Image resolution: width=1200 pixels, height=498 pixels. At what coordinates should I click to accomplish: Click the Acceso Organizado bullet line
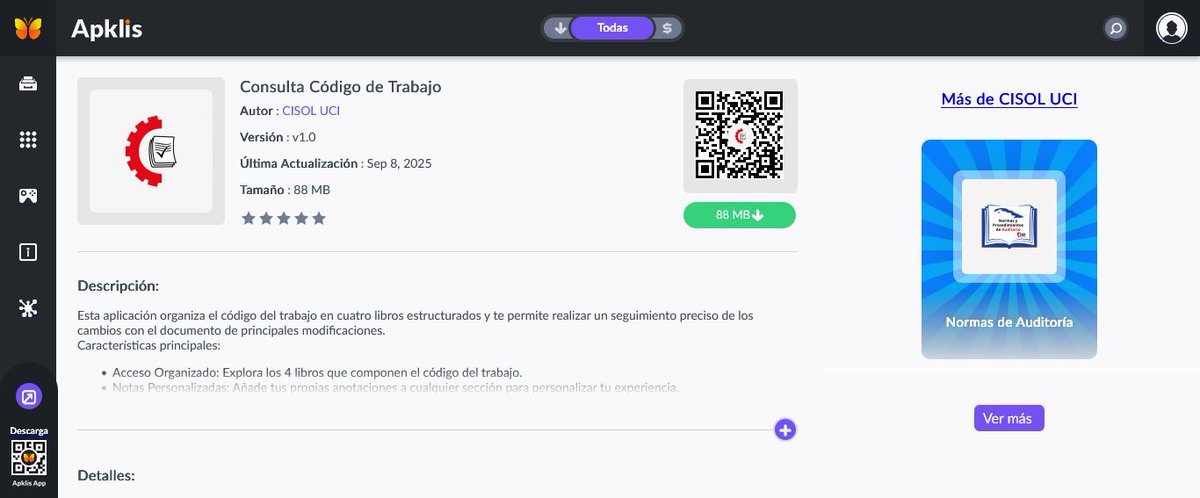[317, 372]
